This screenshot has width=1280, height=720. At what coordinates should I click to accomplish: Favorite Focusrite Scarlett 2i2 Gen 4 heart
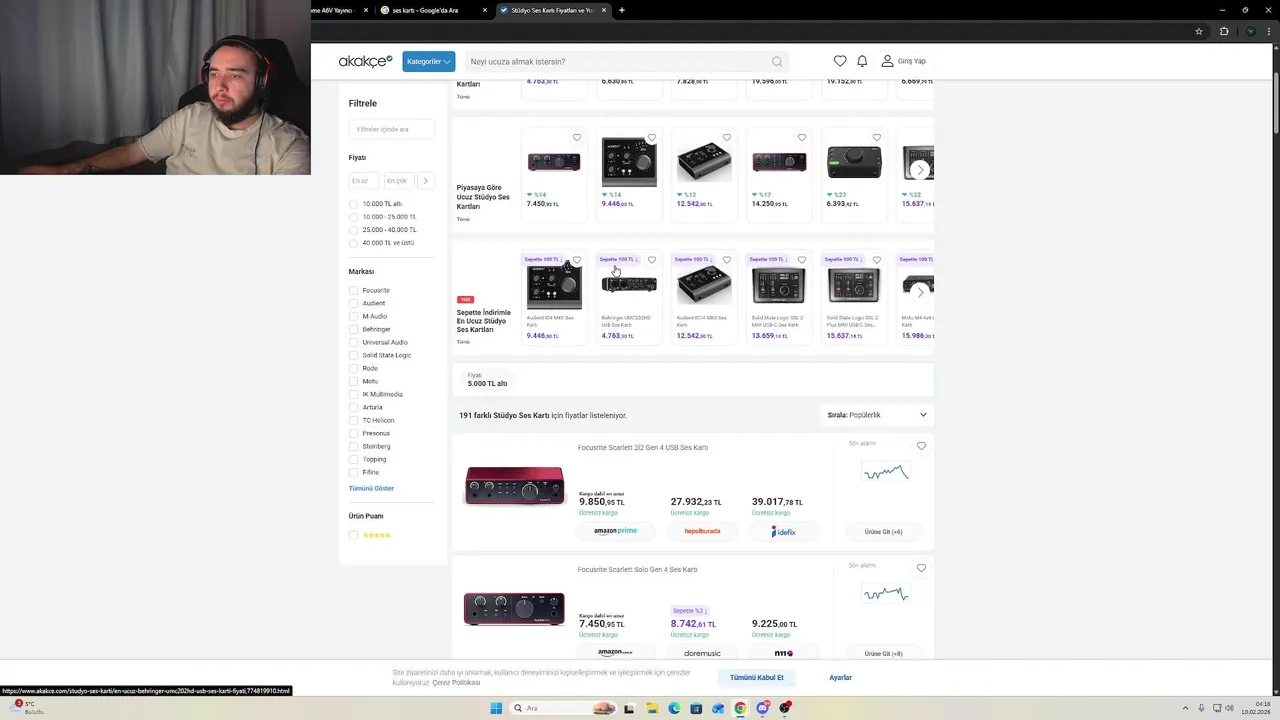(x=922, y=446)
